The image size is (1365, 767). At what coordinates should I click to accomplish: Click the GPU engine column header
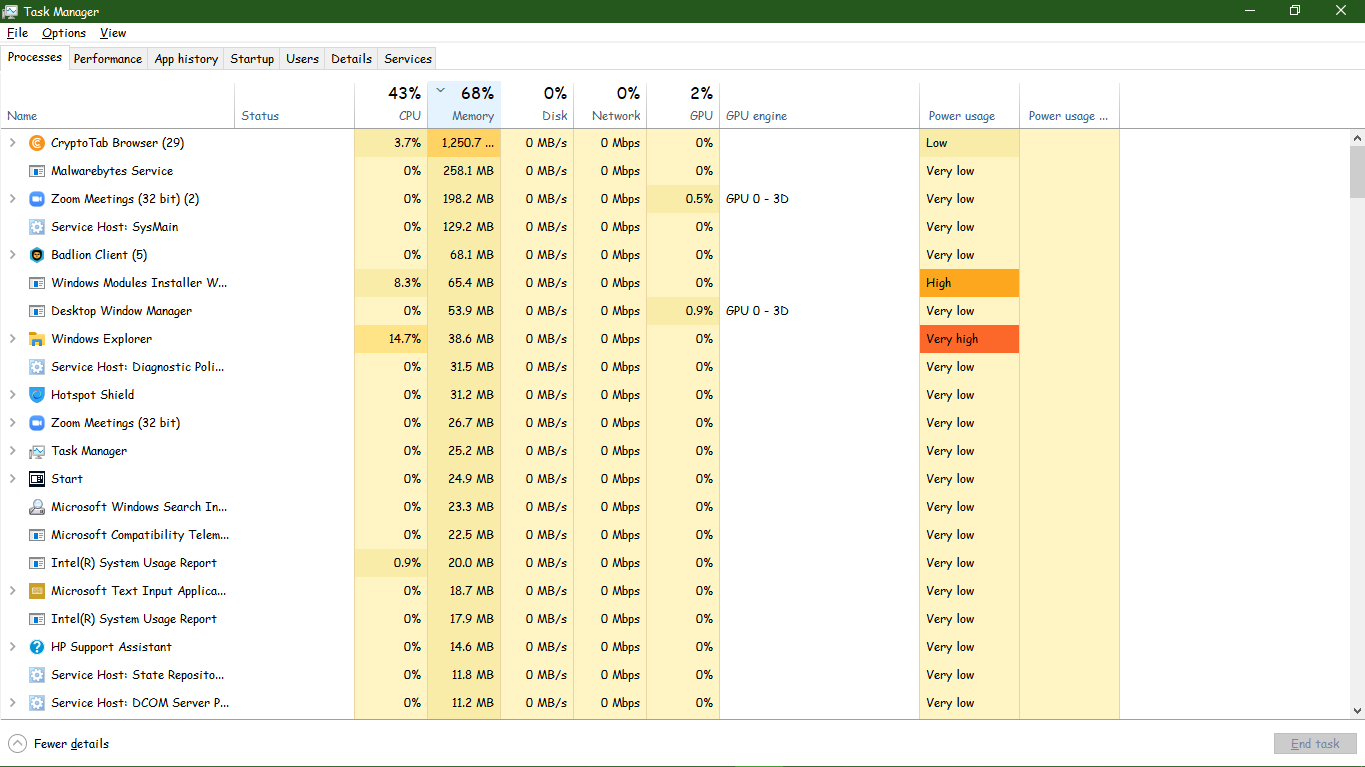[819, 104]
